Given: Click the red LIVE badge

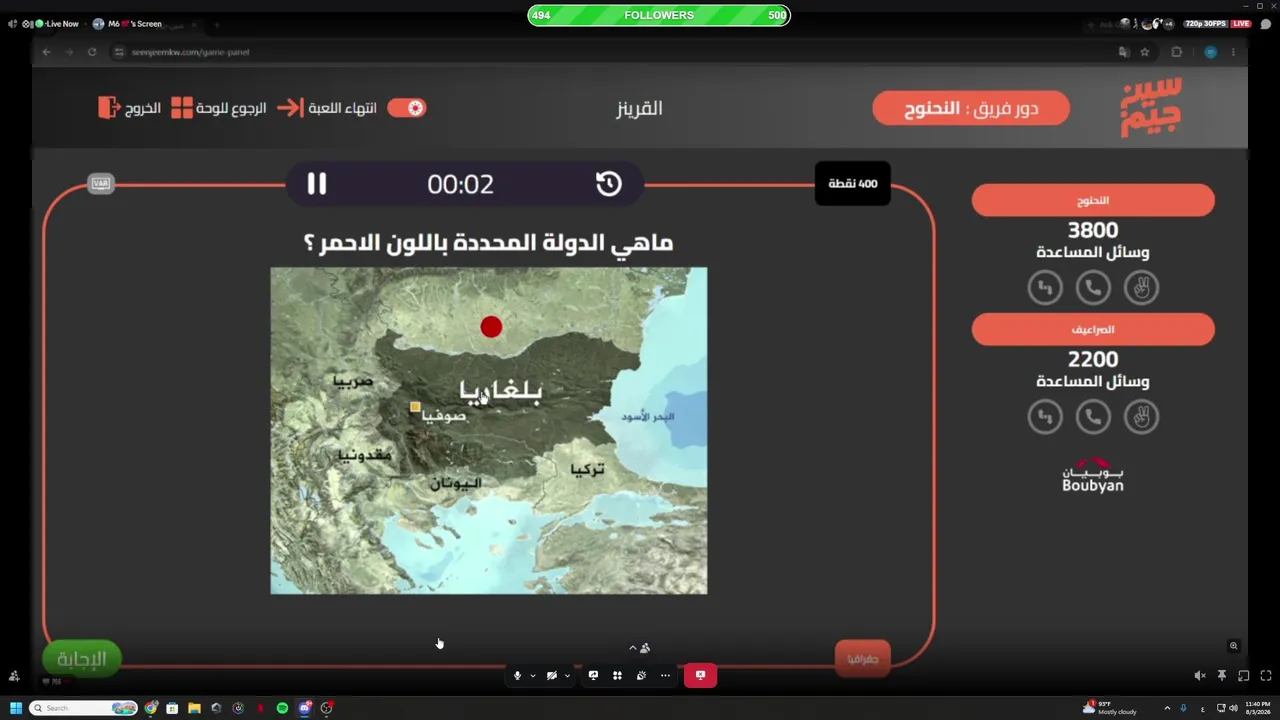Looking at the screenshot, I should click(x=1241, y=24).
